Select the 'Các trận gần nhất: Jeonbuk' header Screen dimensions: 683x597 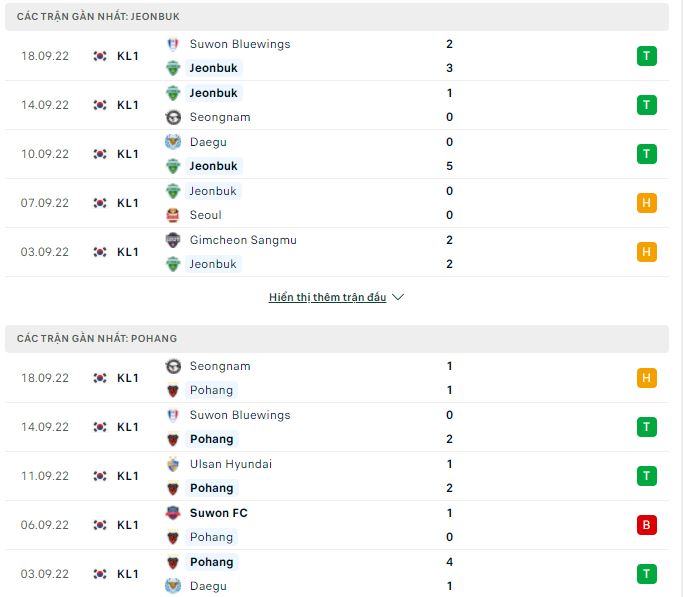point(98,17)
